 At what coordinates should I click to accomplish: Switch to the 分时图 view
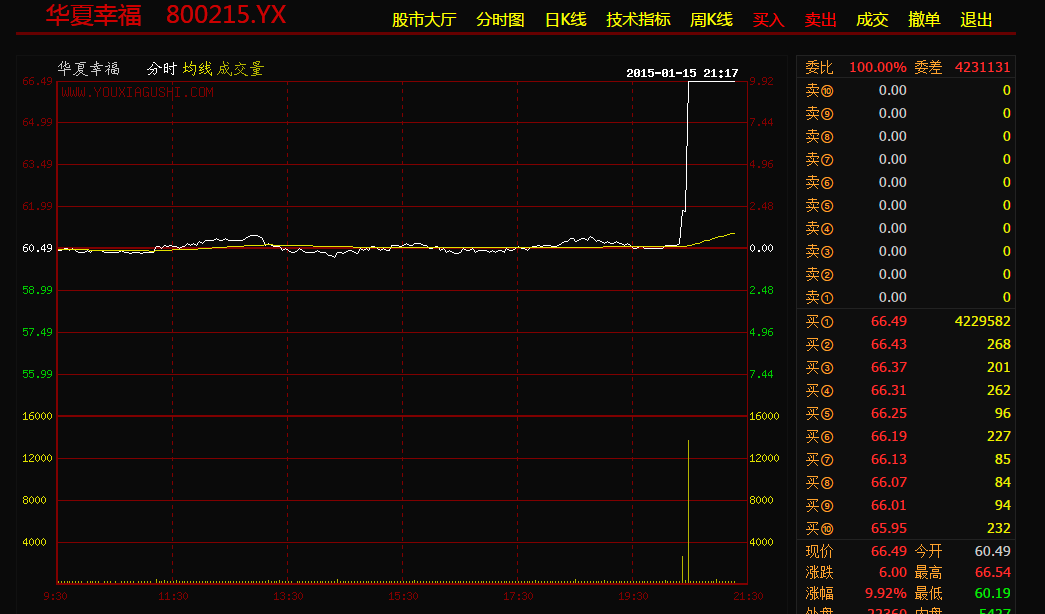click(x=500, y=20)
